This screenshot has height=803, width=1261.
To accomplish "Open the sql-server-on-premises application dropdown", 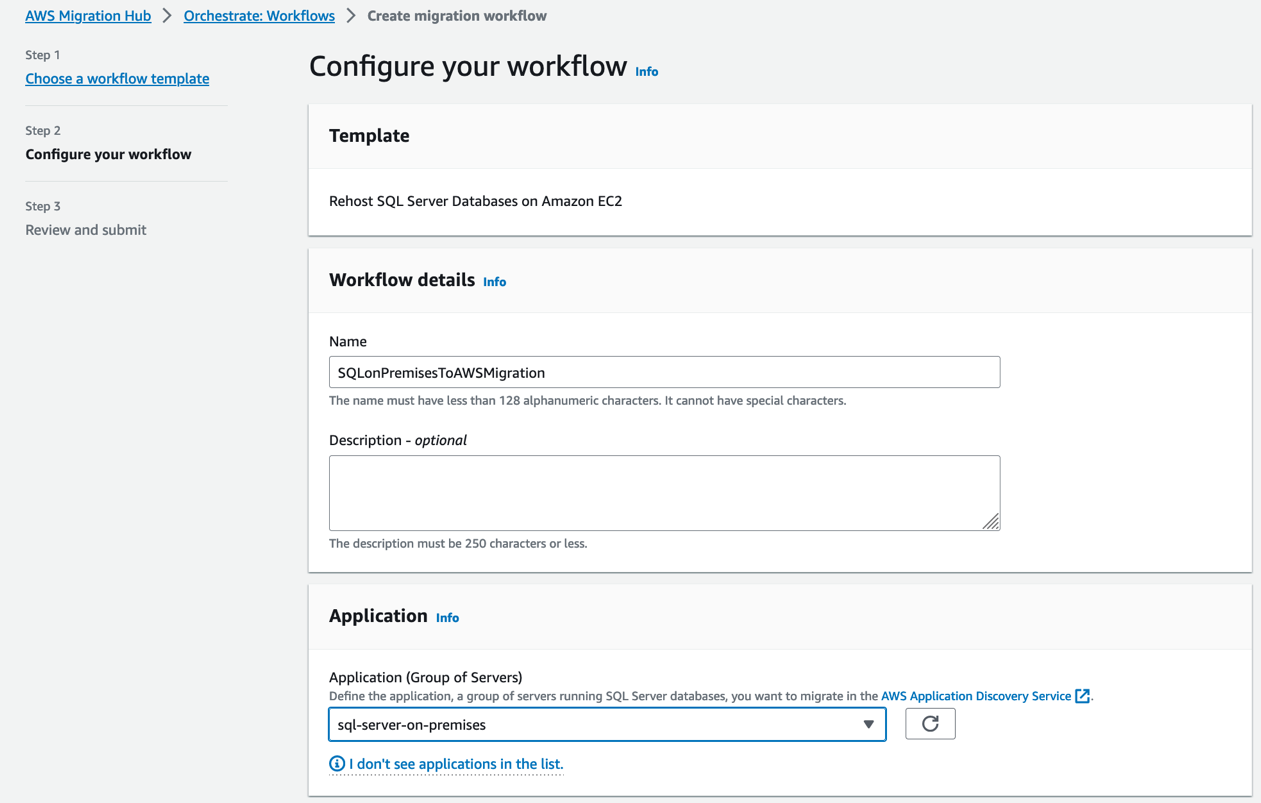I will (x=607, y=725).
